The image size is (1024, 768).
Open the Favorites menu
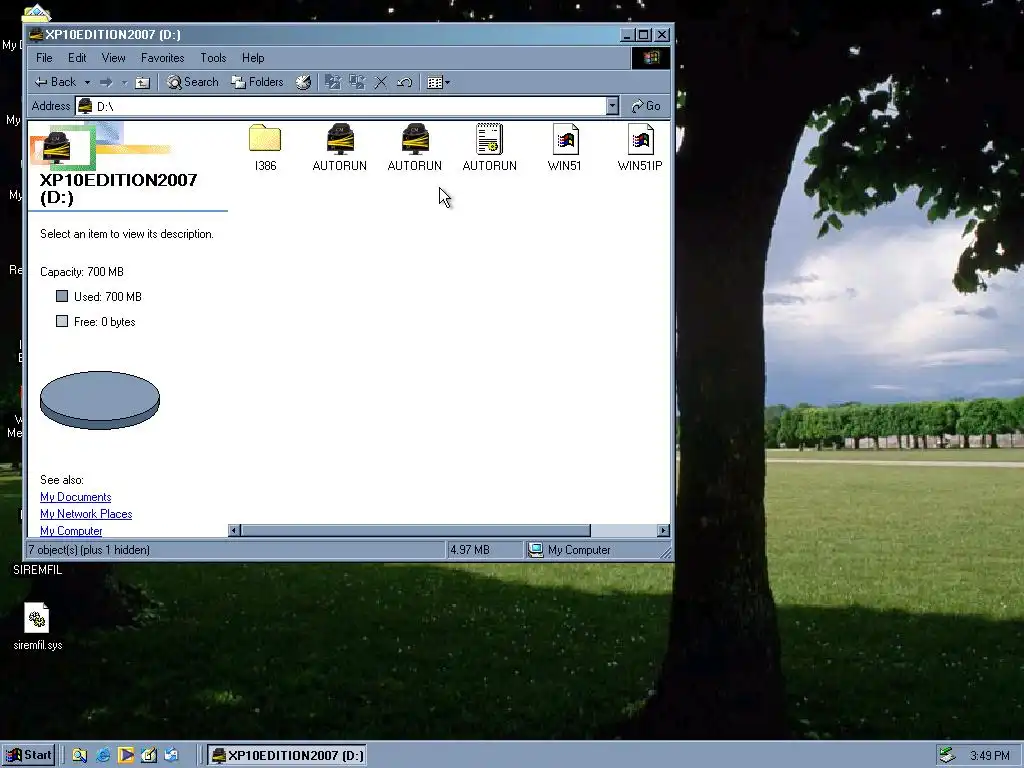coord(163,58)
